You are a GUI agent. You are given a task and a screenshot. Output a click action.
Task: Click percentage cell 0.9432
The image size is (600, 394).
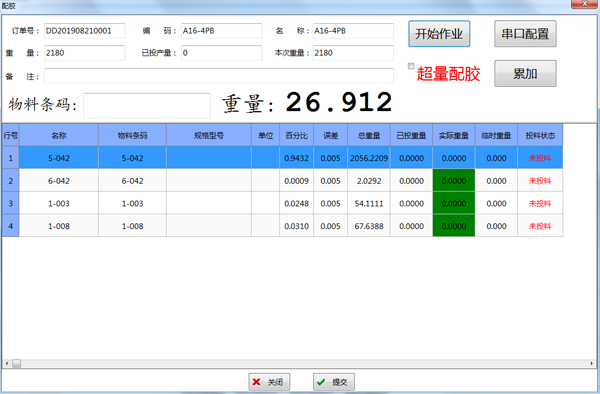coord(297,158)
